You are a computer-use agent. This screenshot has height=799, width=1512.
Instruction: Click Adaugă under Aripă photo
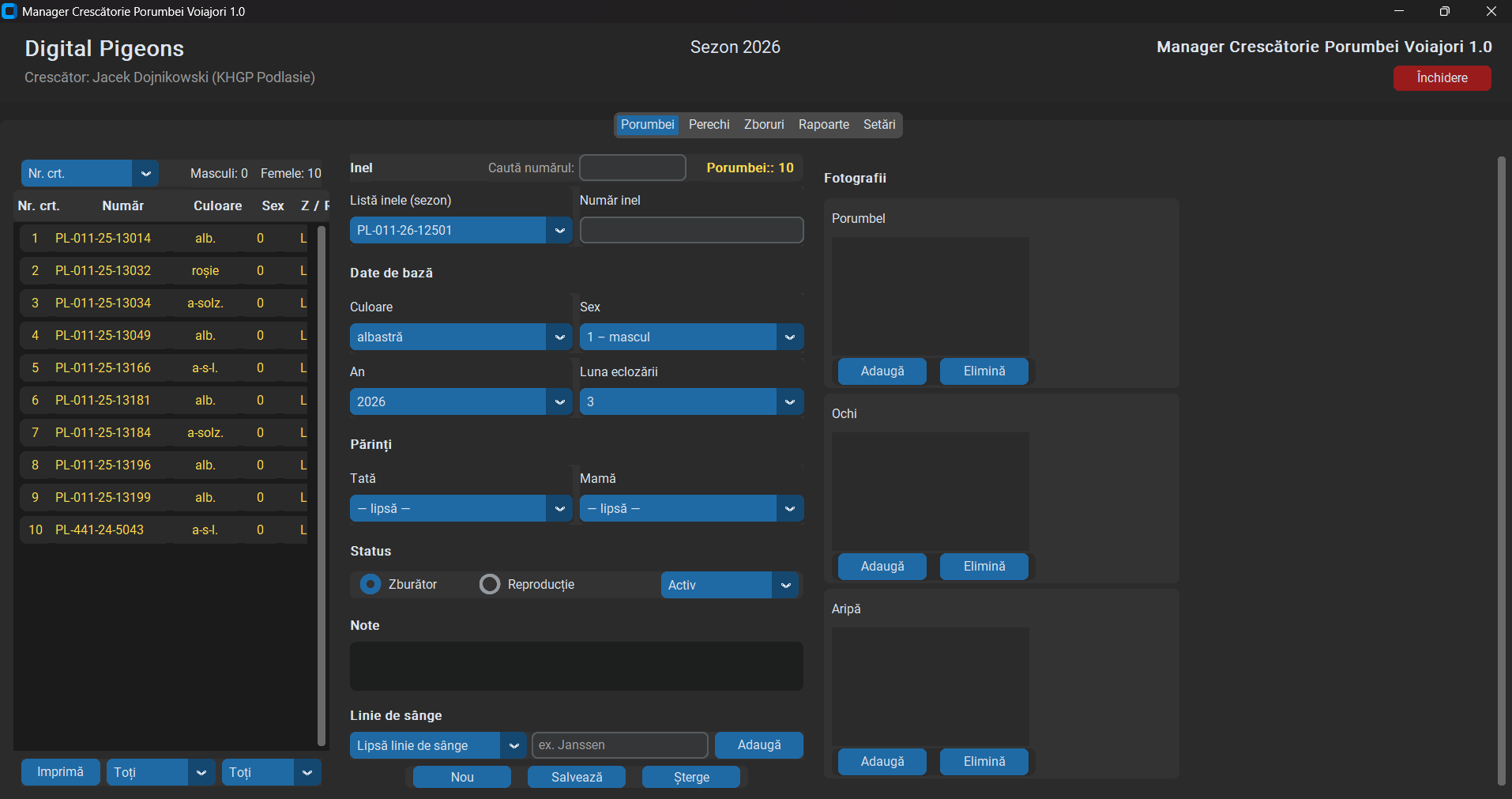point(882,761)
